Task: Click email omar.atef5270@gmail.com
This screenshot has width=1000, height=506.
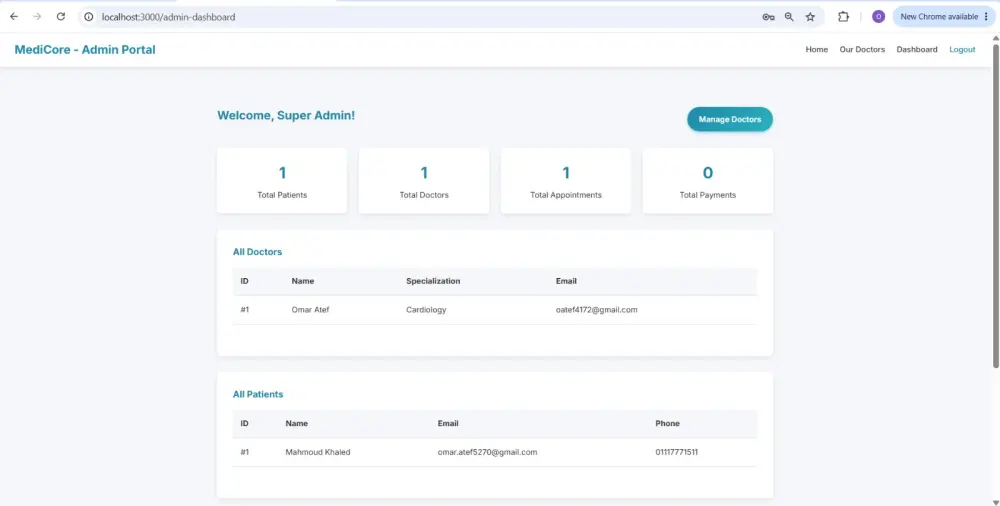Action: click(487, 452)
